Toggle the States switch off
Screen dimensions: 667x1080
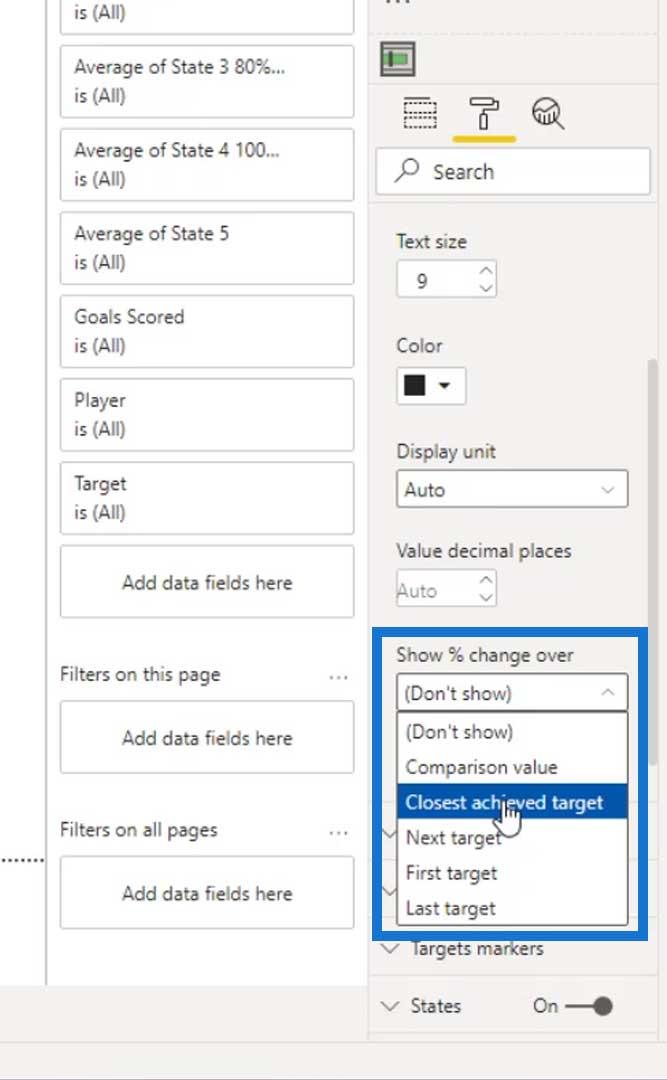click(589, 1006)
